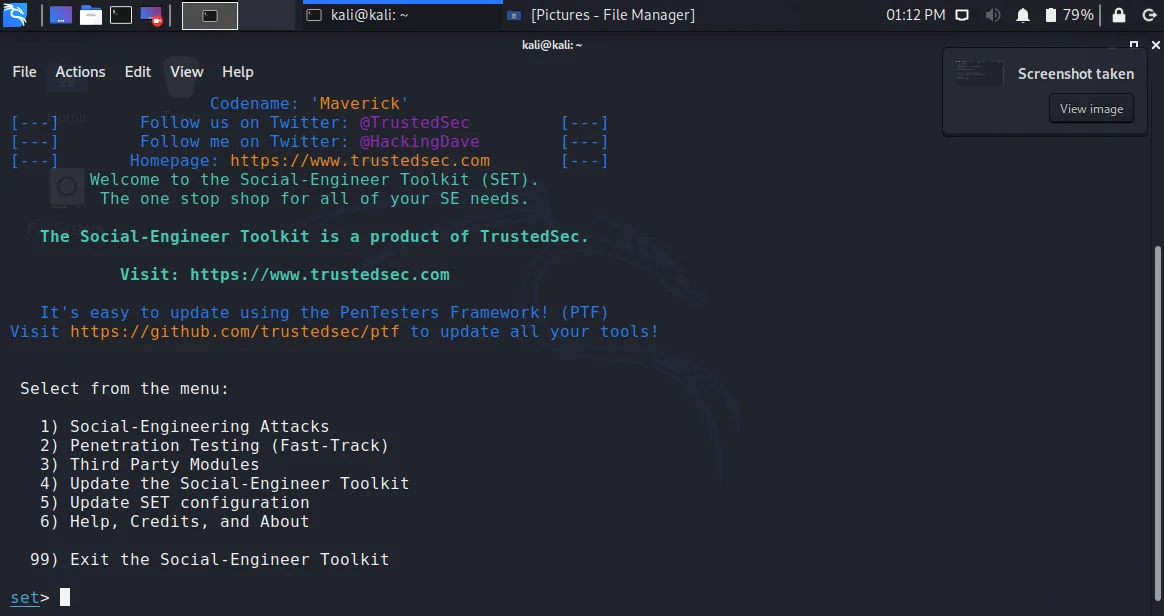1164x616 pixels.
Task: Maximize the terminal window
Action: [x=1134, y=45]
